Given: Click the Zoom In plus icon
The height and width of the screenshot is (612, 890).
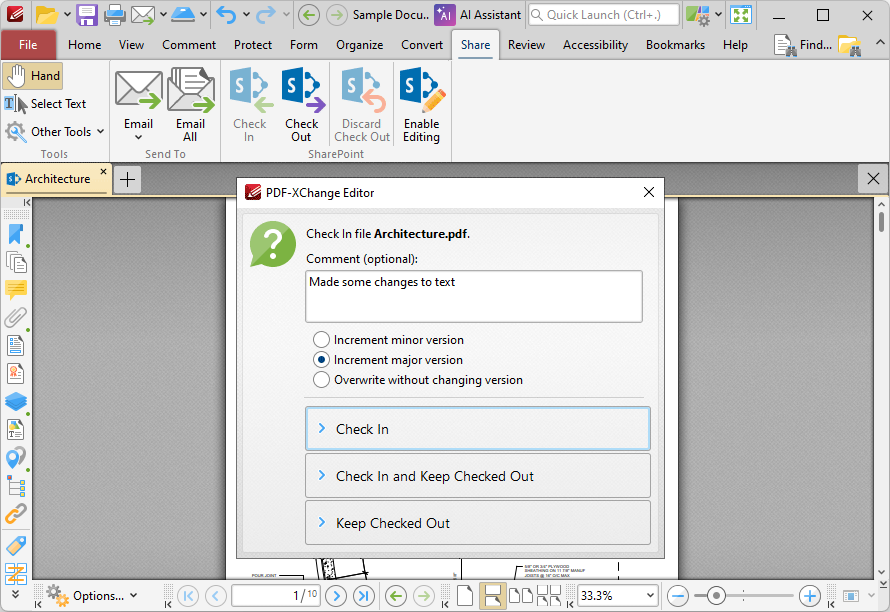Looking at the screenshot, I should point(809,596).
